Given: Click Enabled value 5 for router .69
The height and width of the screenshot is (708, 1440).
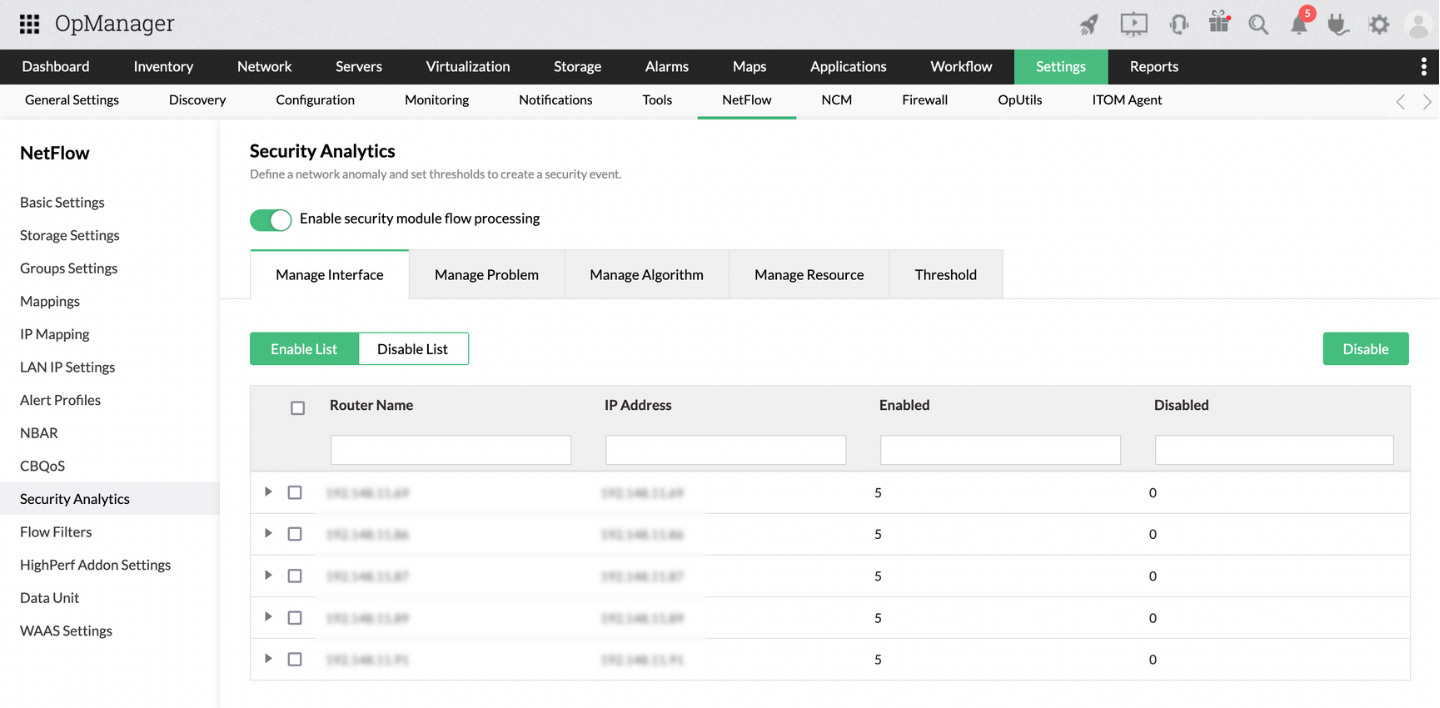Looking at the screenshot, I should (x=878, y=493).
